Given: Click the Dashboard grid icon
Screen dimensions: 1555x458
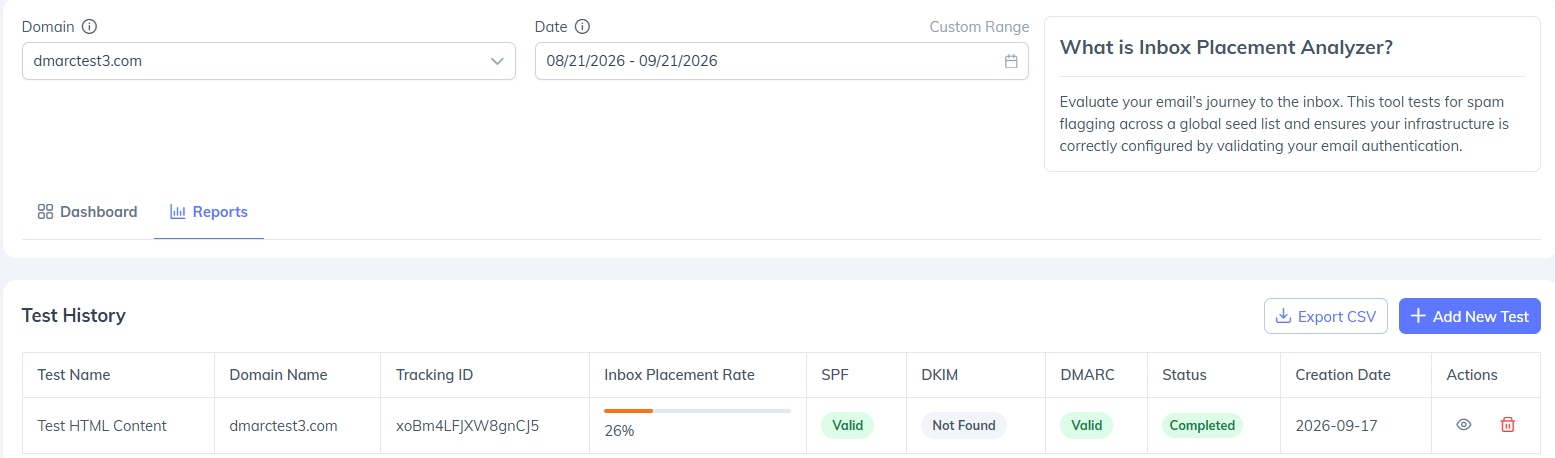Looking at the screenshot, I should click(x=45, y=212).
